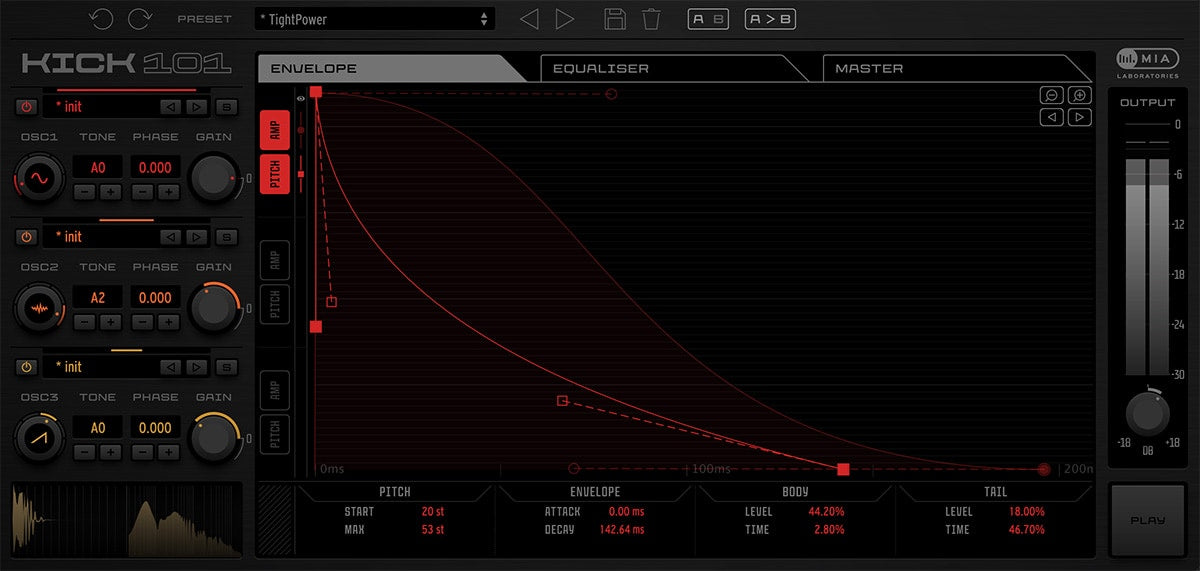Screen dimensions: 1200x571
Task: Zoom out on envelope graph
Action: click(1051, 95)
